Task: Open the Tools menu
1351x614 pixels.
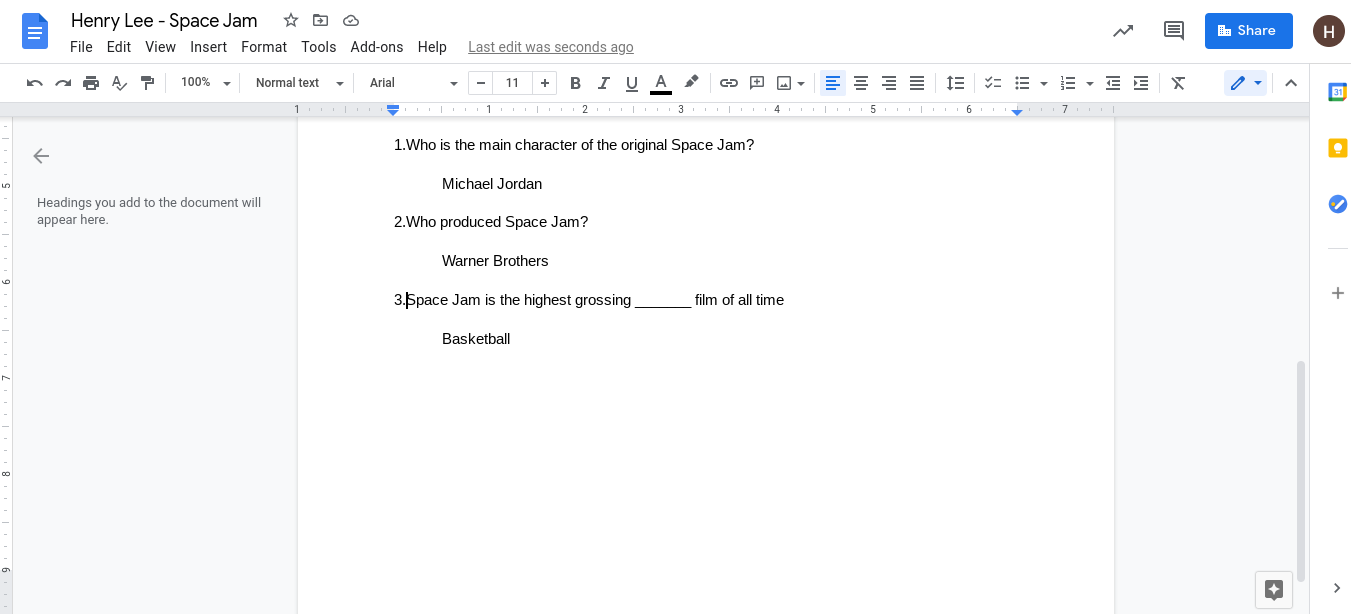Action: (x=318, y=47)
